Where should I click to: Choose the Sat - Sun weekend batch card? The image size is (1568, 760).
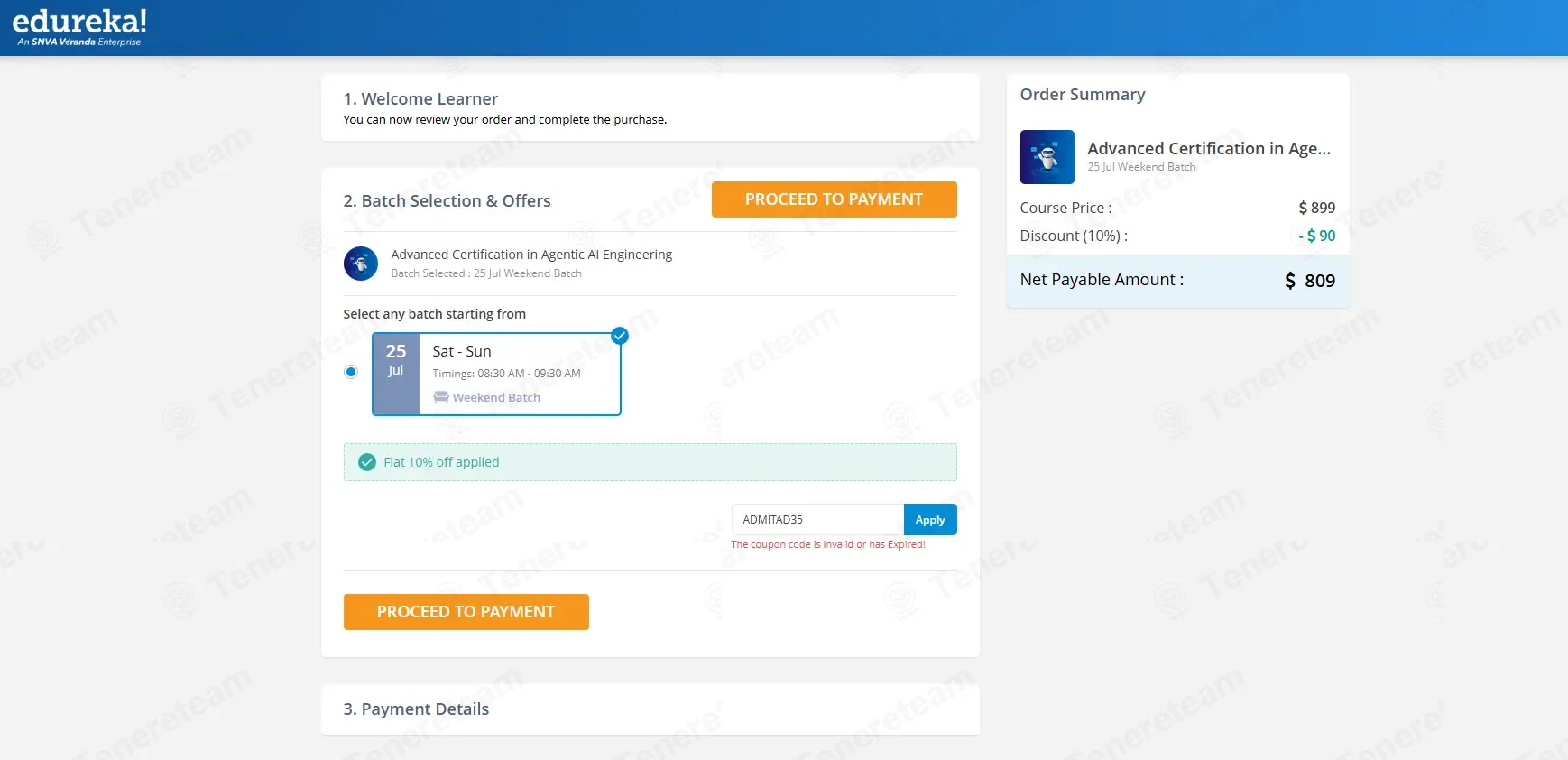pyautogui.click(x=496, y=374)
